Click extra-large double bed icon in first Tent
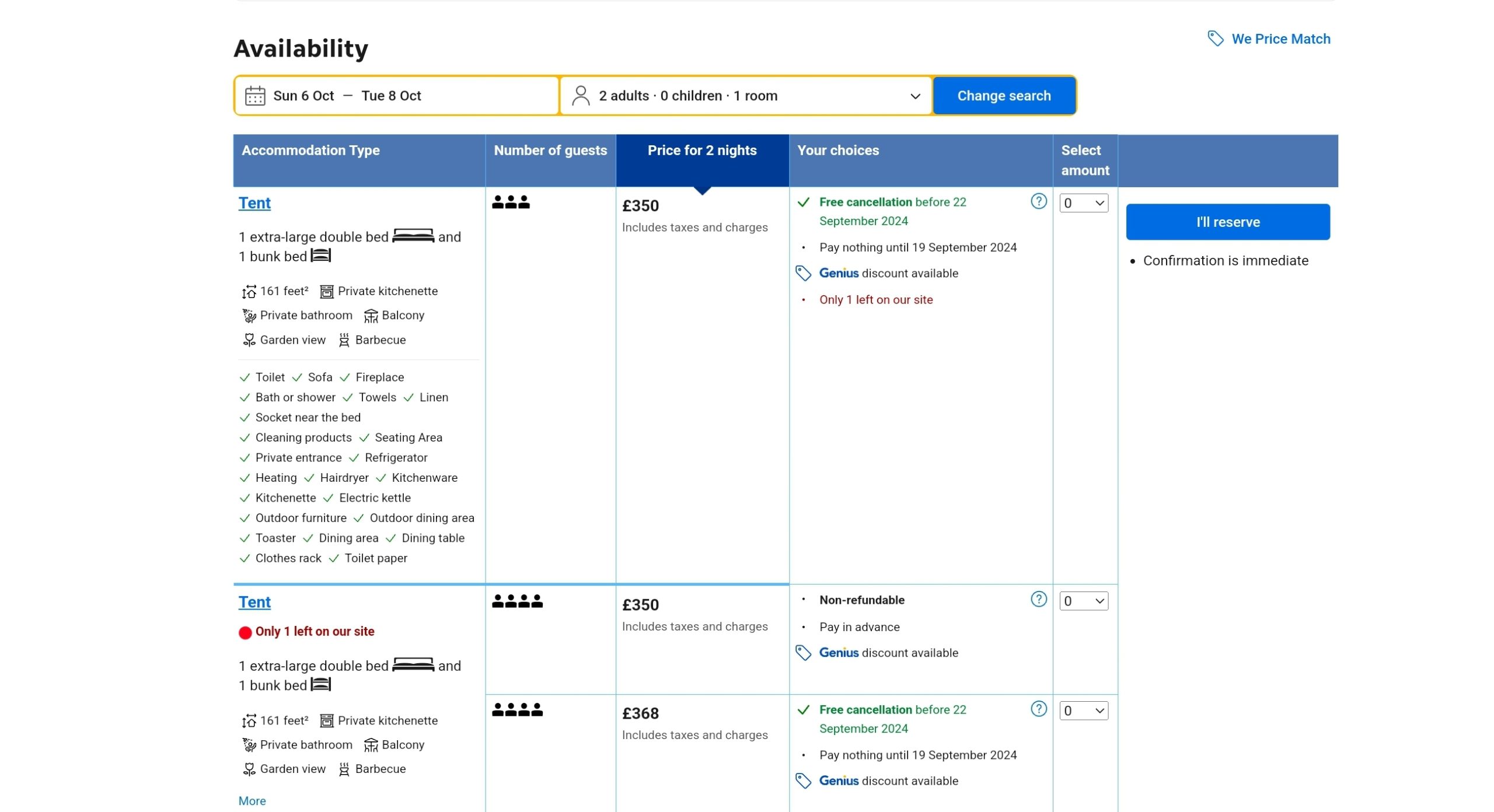Image resolution: width=1494 pixels, height=812 pixels. tap(413, 236)
